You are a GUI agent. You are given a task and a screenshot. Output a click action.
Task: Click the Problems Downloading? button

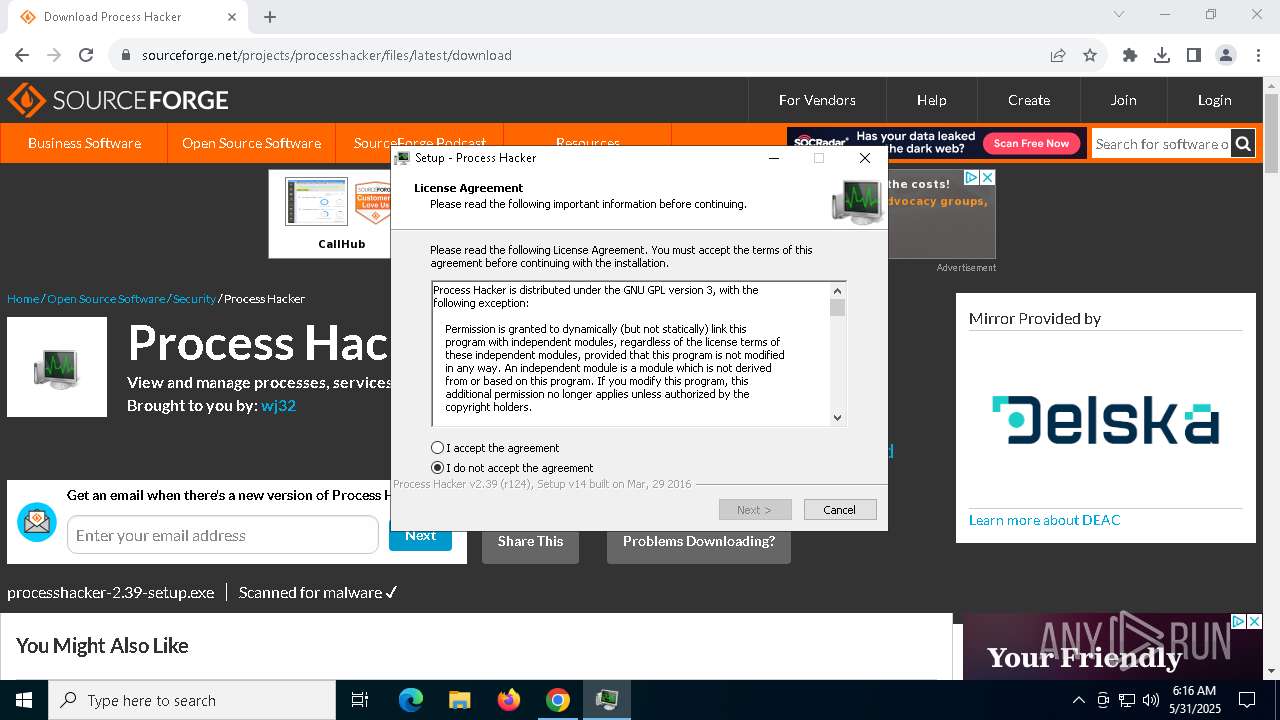coord(699,541)
